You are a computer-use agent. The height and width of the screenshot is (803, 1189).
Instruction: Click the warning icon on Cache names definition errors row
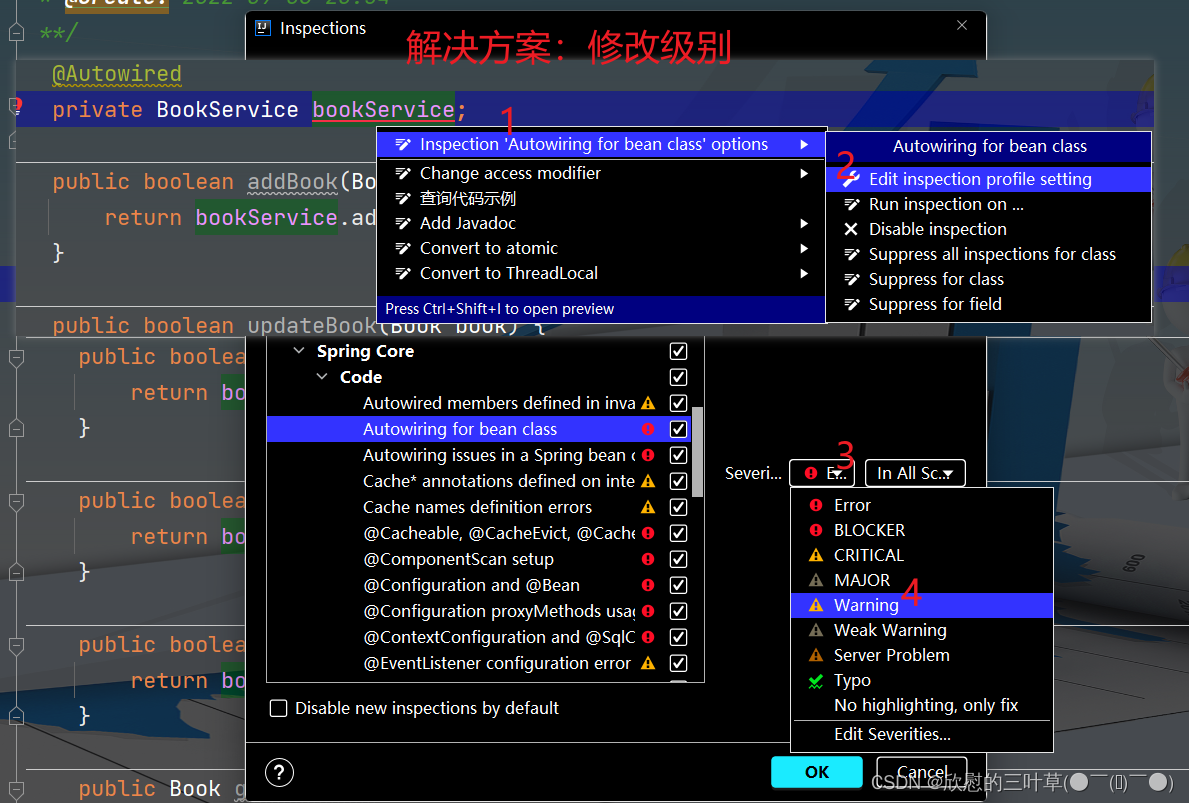(x=648, y=507)
